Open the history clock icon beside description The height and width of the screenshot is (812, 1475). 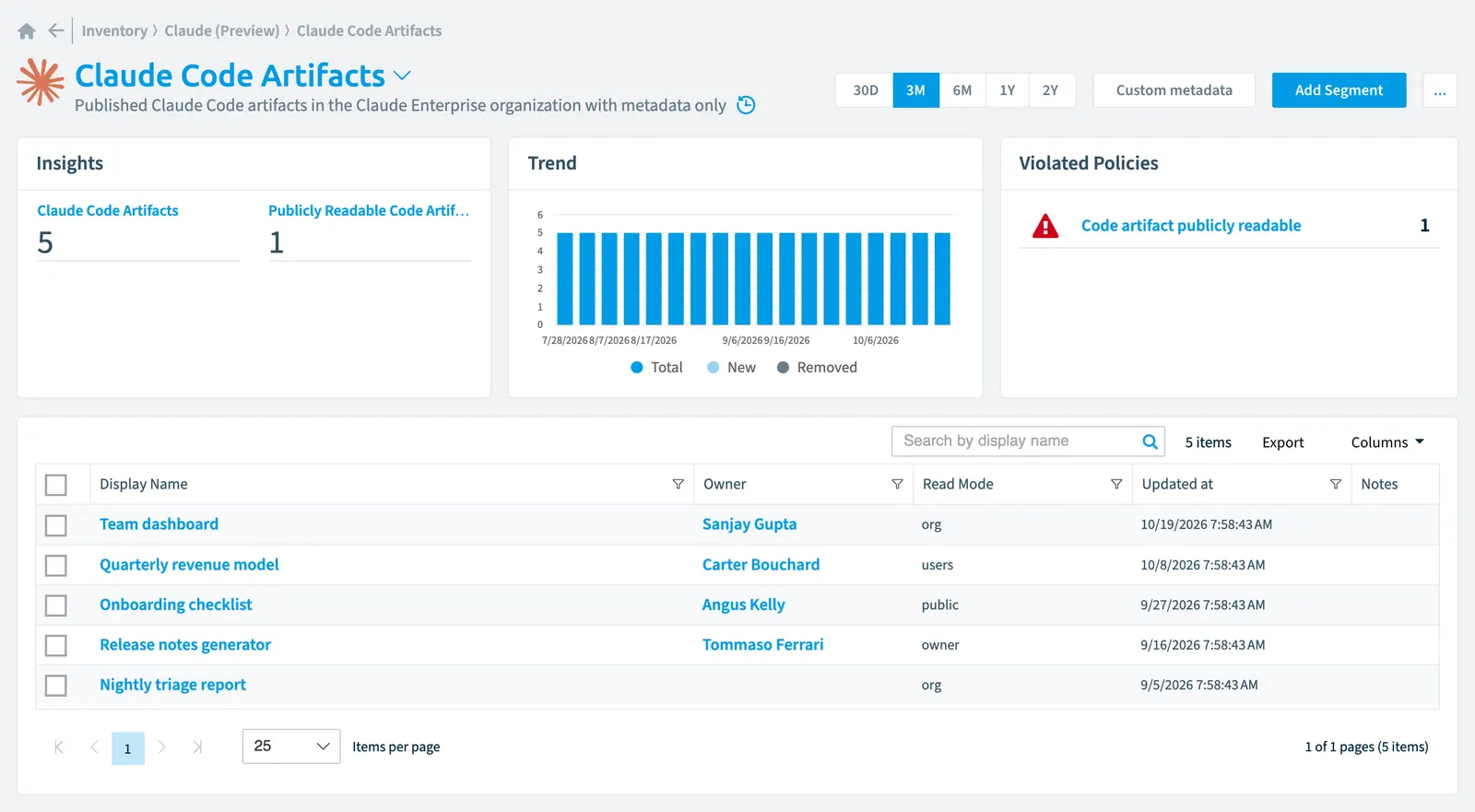pyautogui.click(x=747, y=105)
